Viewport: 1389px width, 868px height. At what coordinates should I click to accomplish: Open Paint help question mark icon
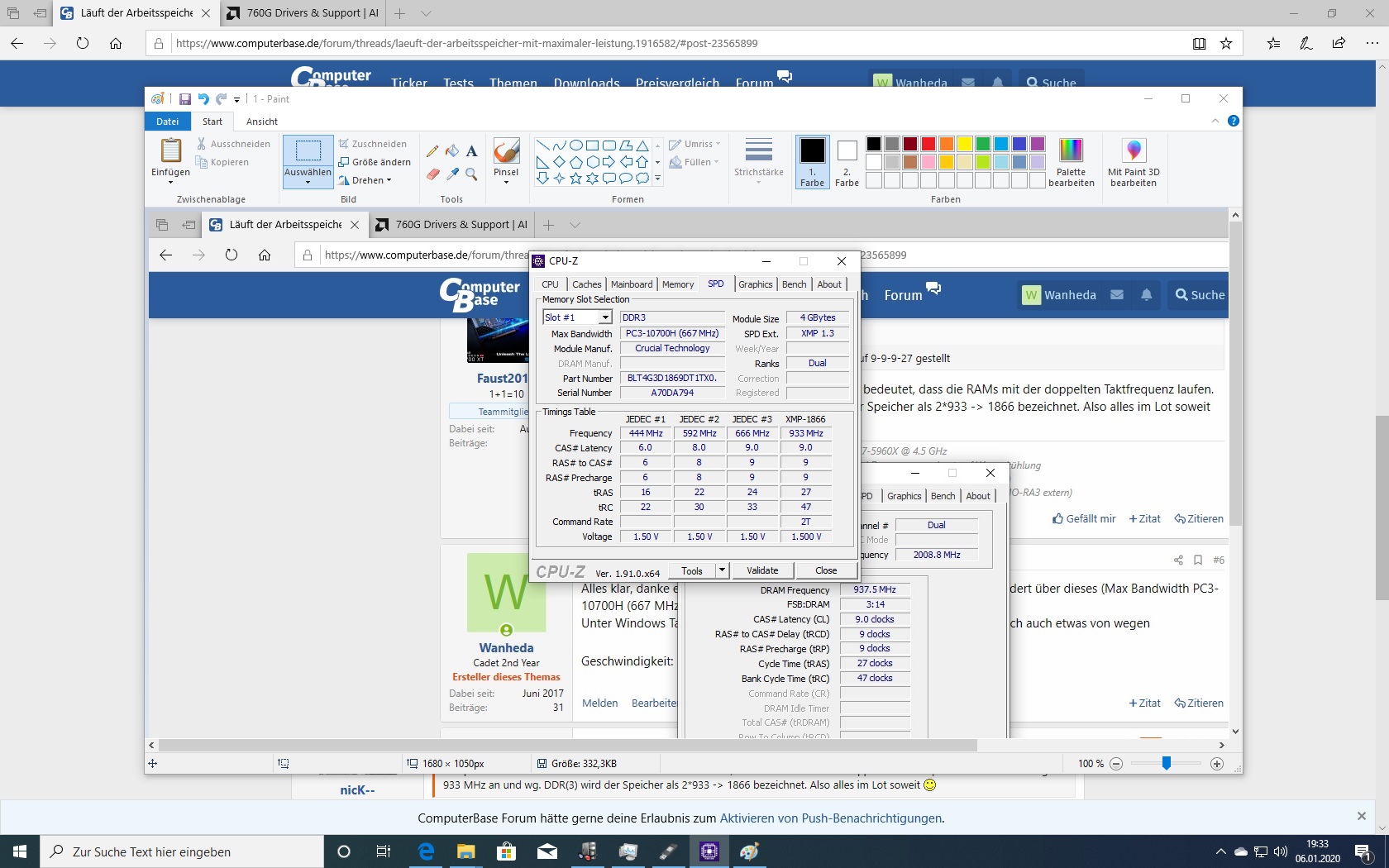[x=1234, y=121]
